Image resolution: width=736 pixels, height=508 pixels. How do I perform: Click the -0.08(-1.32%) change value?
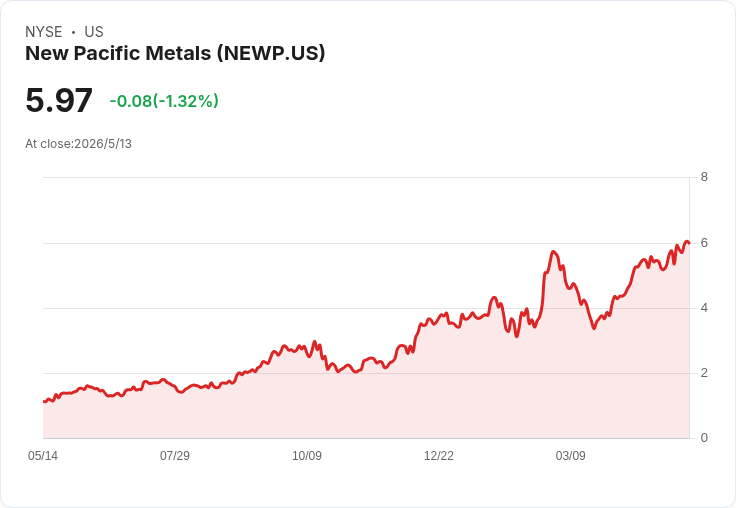pos(164,101)
